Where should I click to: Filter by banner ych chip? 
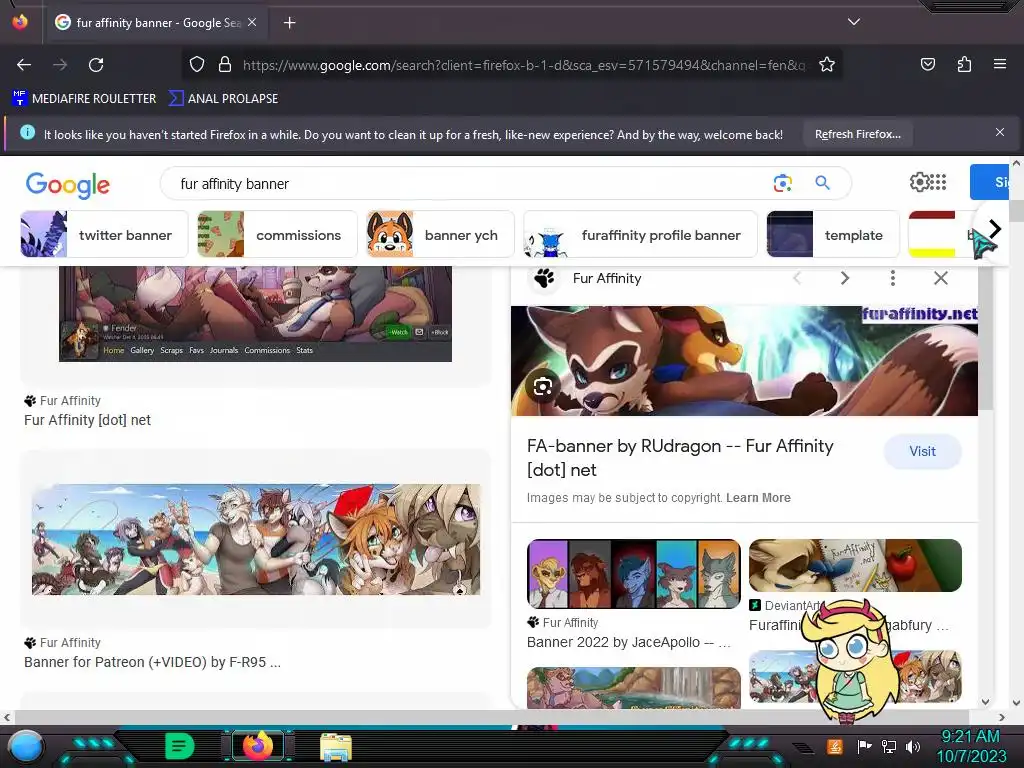[440, 234]
